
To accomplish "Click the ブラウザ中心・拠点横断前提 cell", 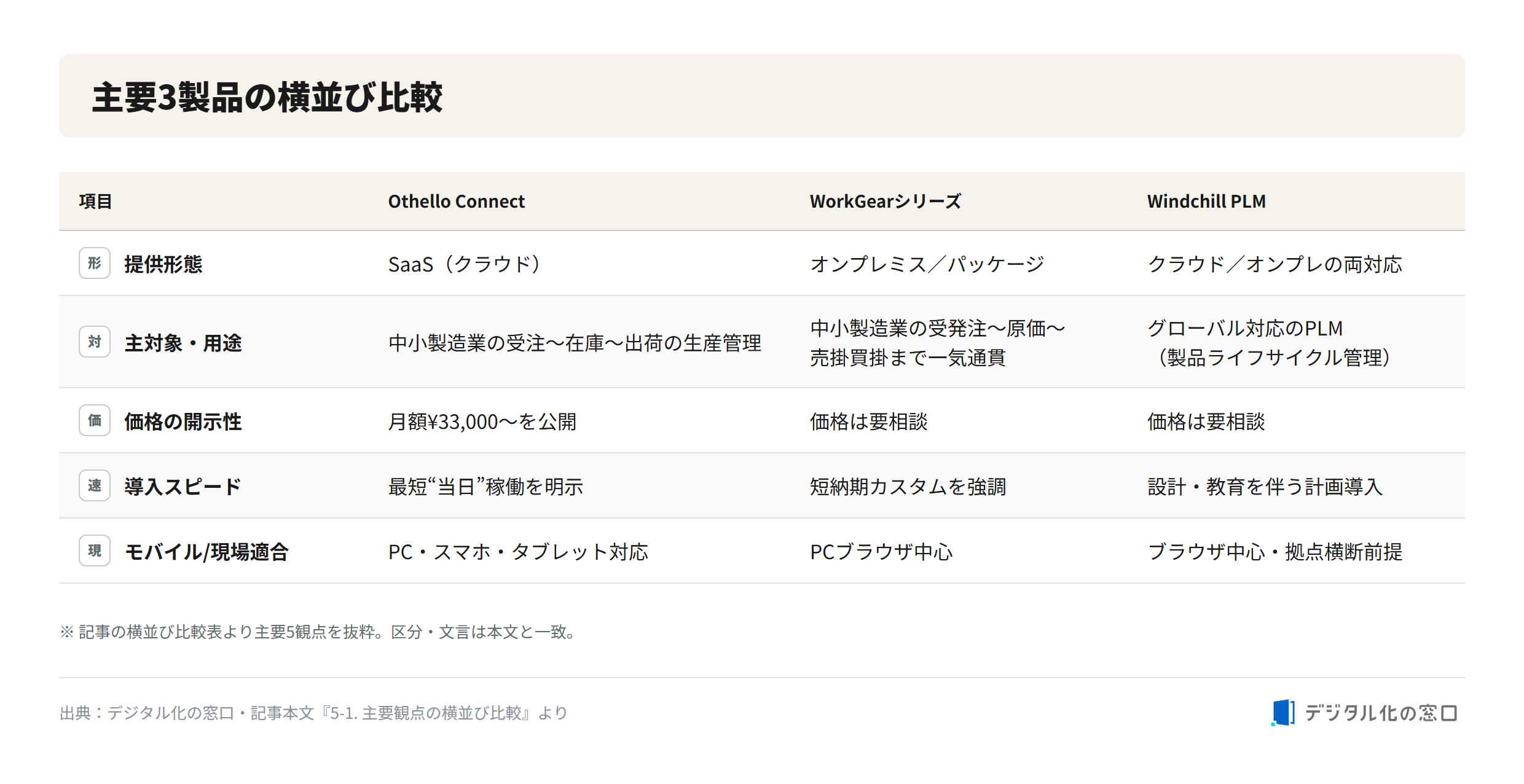I will point(1275,552).
